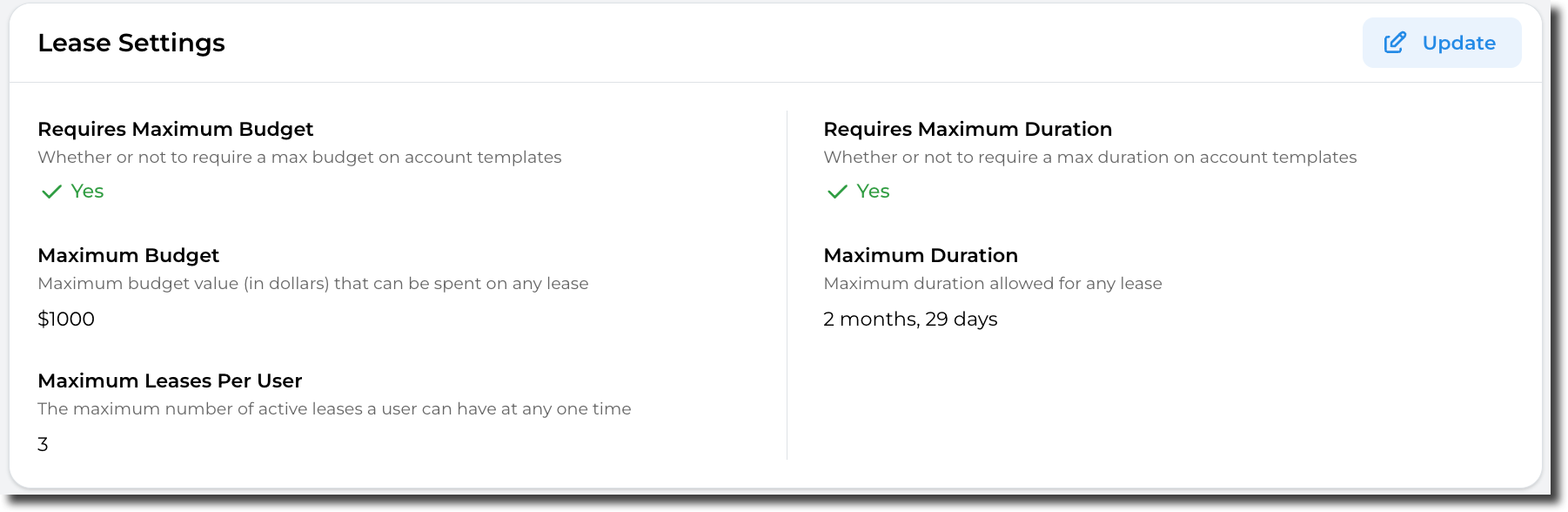Viewport: 1568px width, 512px height.
Task: Click the pencil edit icon beside Update
Action: (1395, 43)
